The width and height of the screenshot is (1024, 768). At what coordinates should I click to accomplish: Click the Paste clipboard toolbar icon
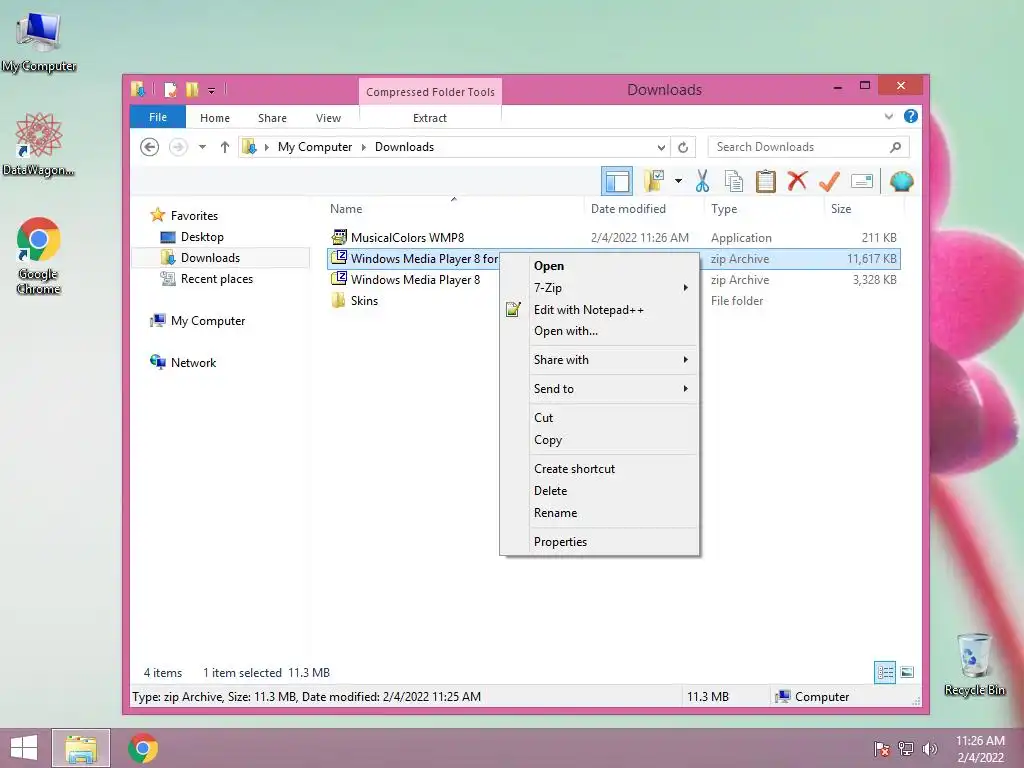[765, 181]
